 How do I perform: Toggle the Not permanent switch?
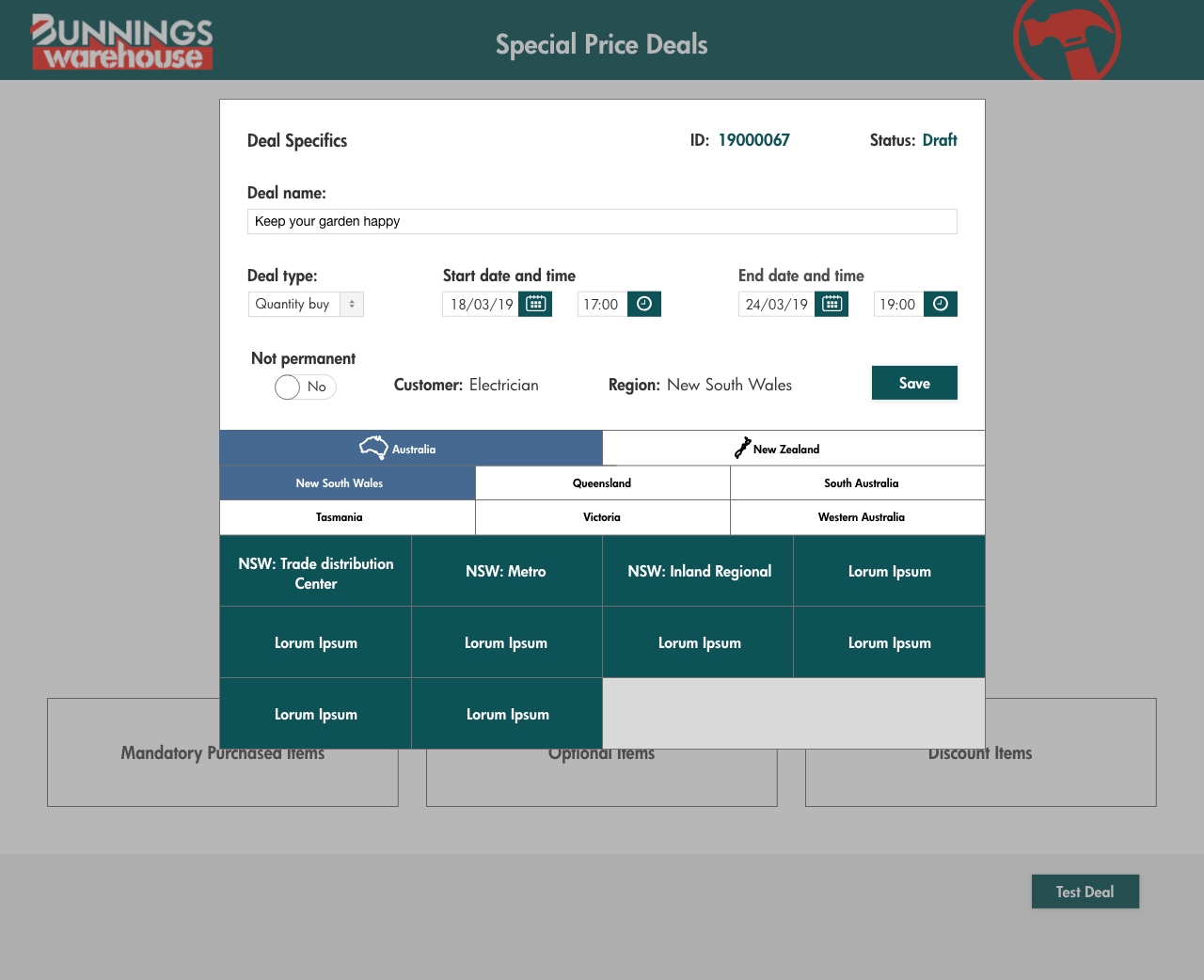click(x=305, y=387)
